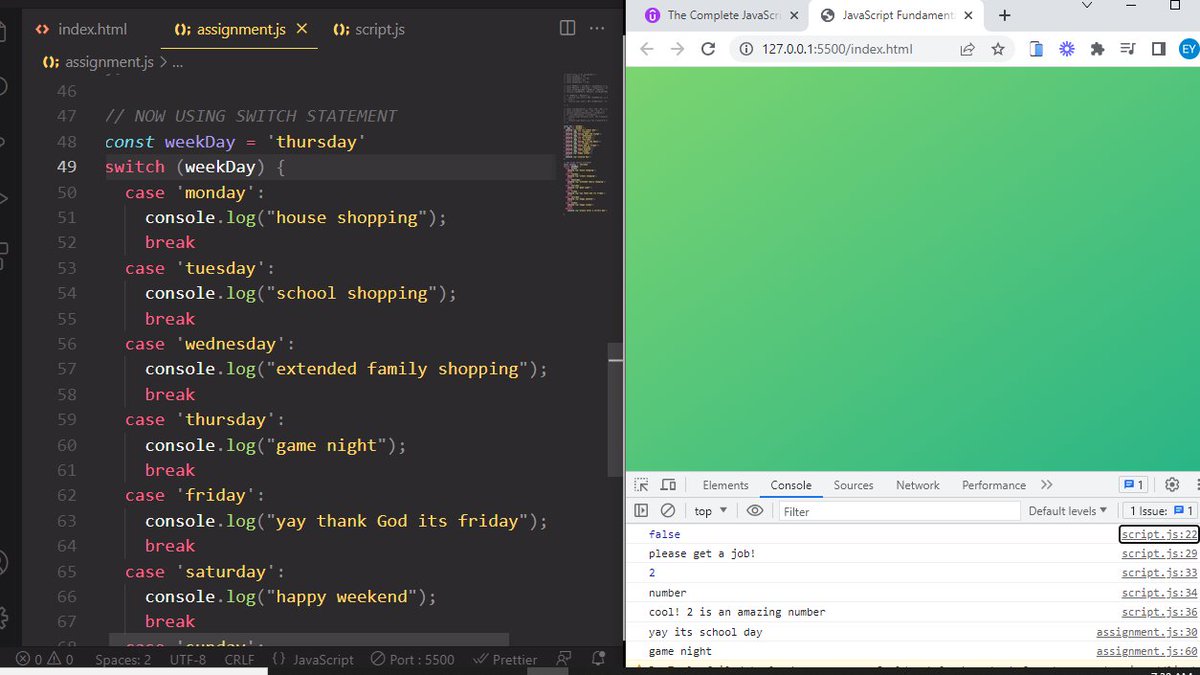Open the Elements DevTools tab
This screenshot has width=1200, height=675.
click(x=725, y=485)
